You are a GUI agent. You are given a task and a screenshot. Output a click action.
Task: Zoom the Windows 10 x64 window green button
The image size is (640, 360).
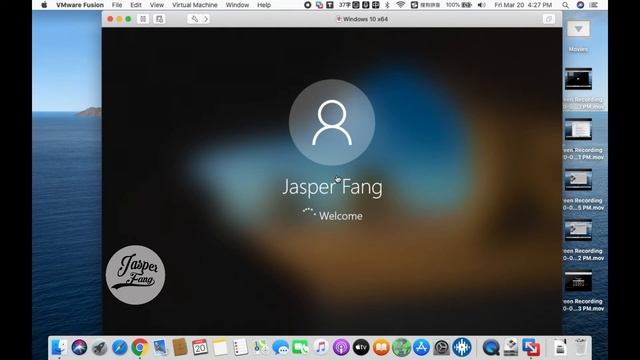tap(128, 19)
